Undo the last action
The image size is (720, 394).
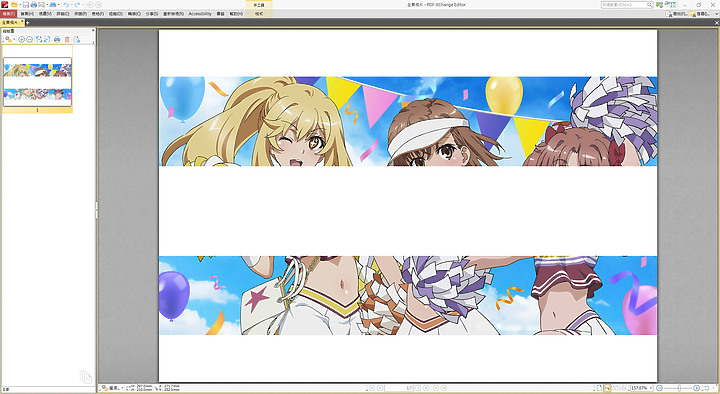coord(66,5)
